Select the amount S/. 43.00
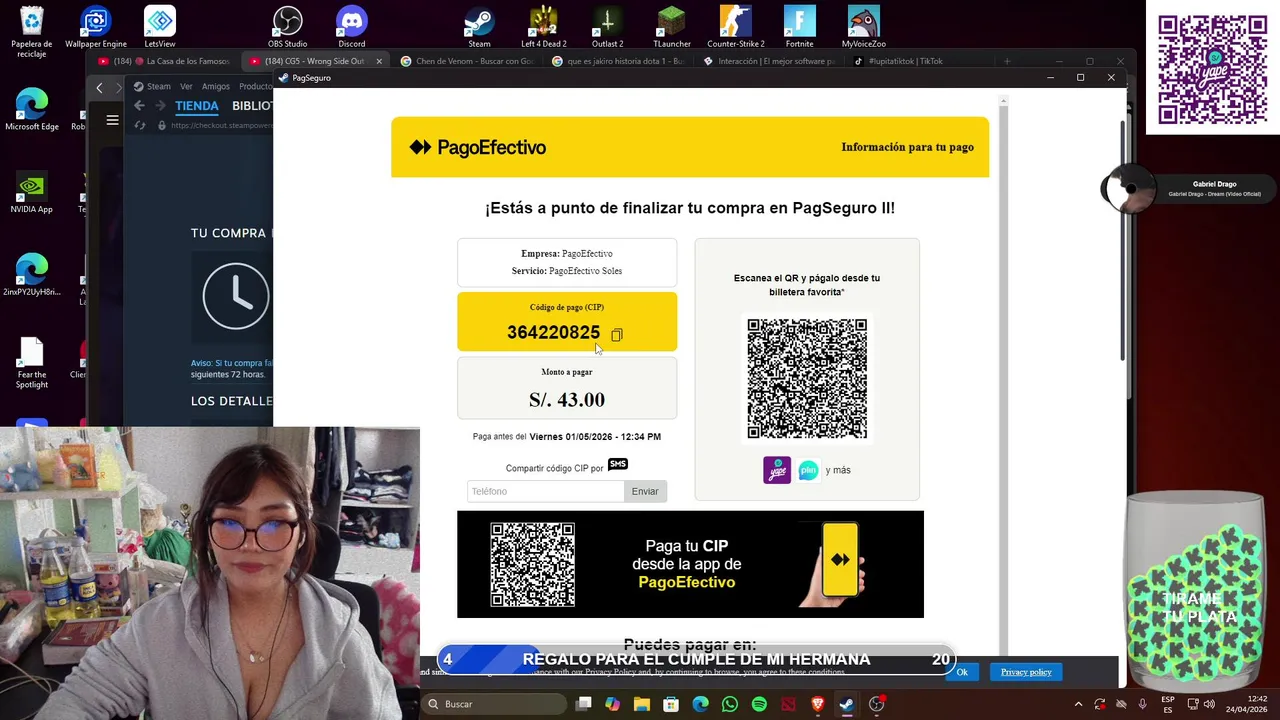 coord(567,400)
